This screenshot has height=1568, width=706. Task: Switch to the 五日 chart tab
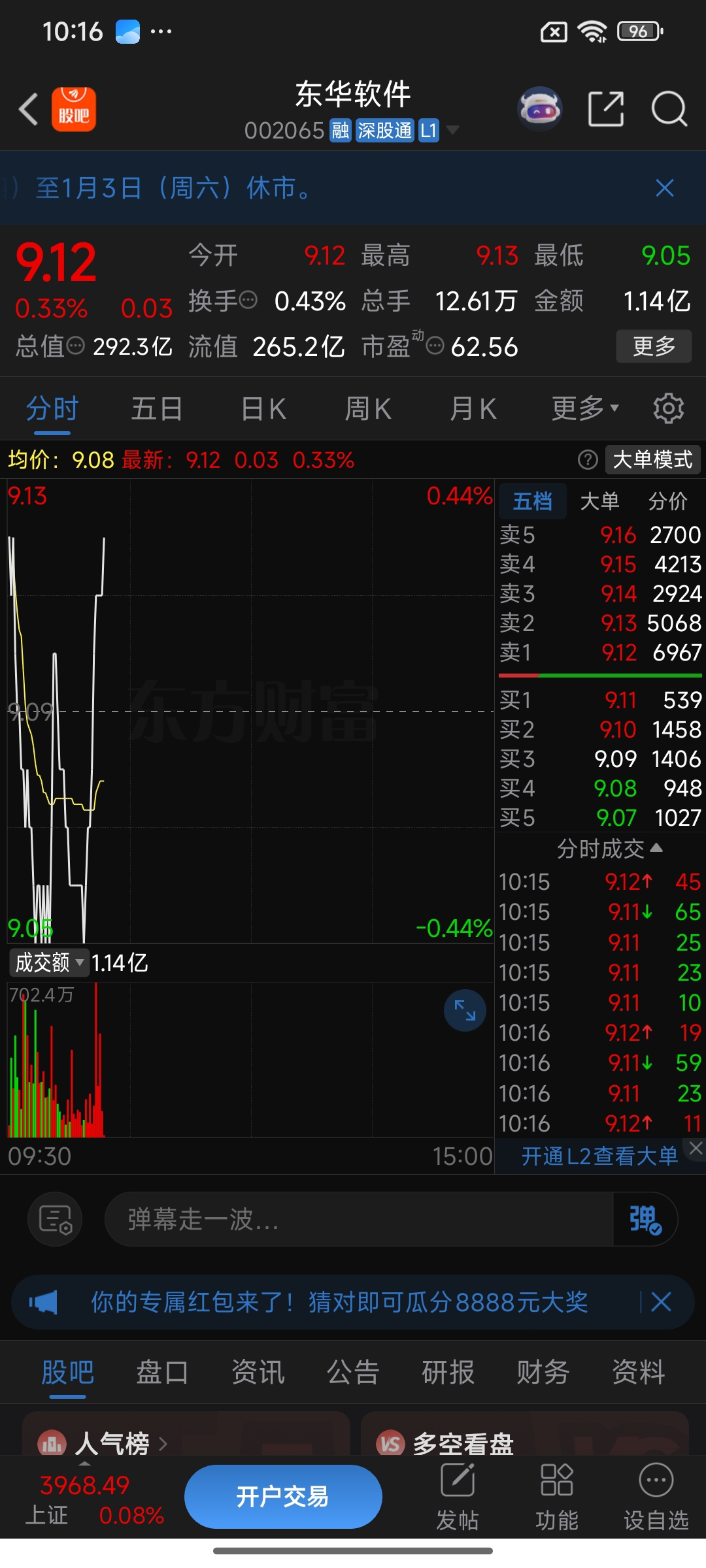[157, 409]
